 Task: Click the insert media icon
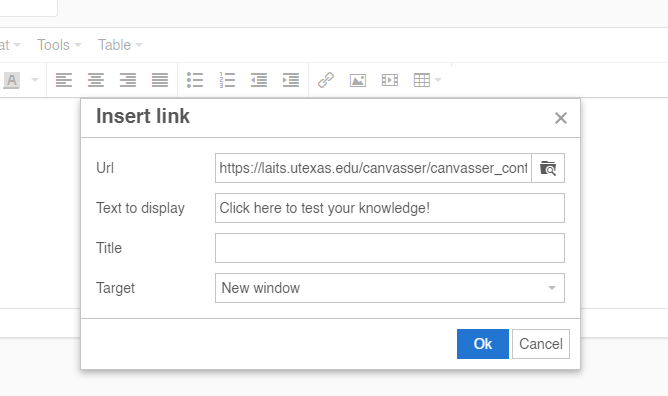point(390,80)
